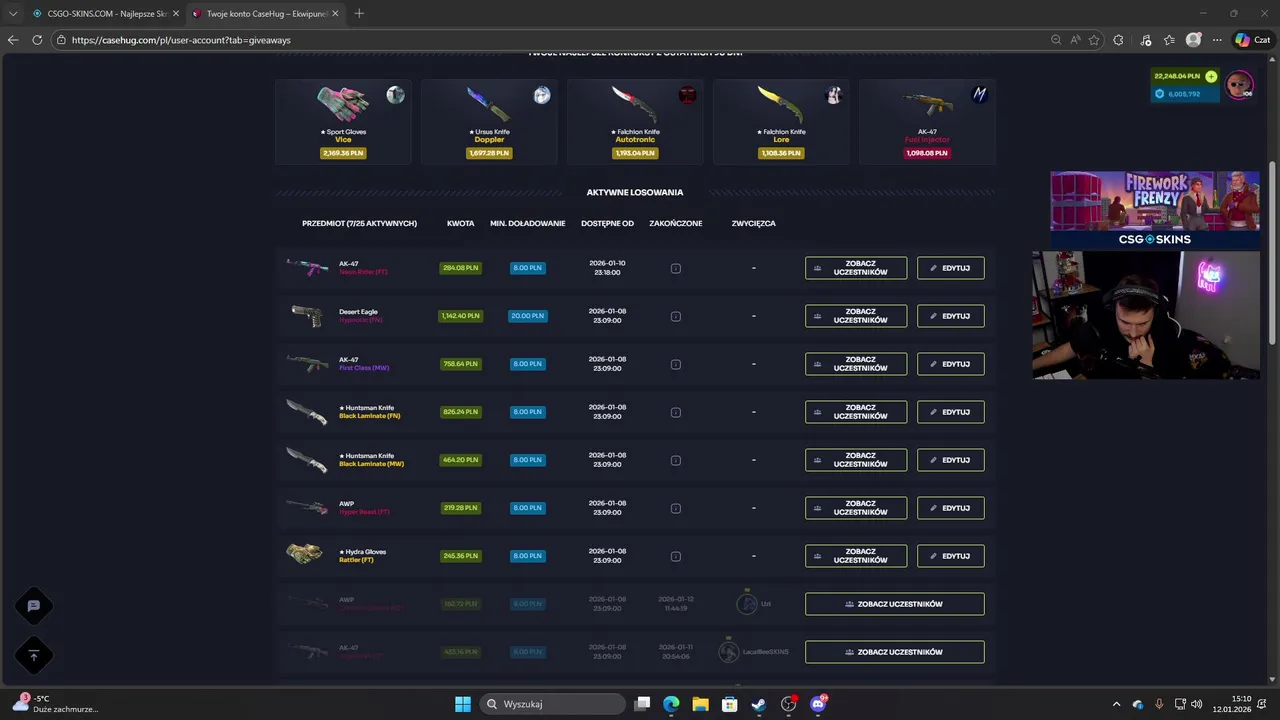This screenshot has height=720, width=1280.
Task: Open Ursus Knife Doppler prize card
Action: 489,122
